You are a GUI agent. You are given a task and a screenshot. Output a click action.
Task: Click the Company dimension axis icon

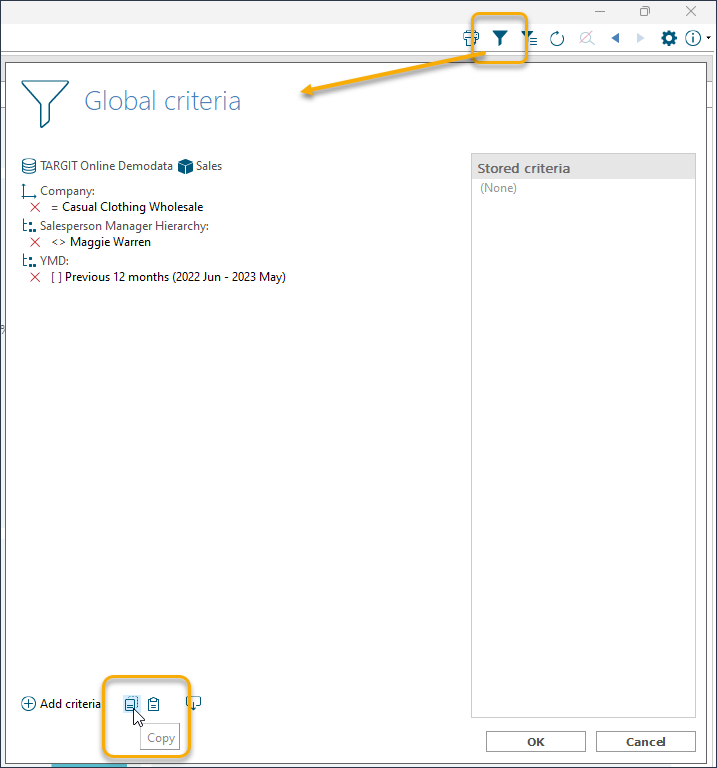point(29,191)
